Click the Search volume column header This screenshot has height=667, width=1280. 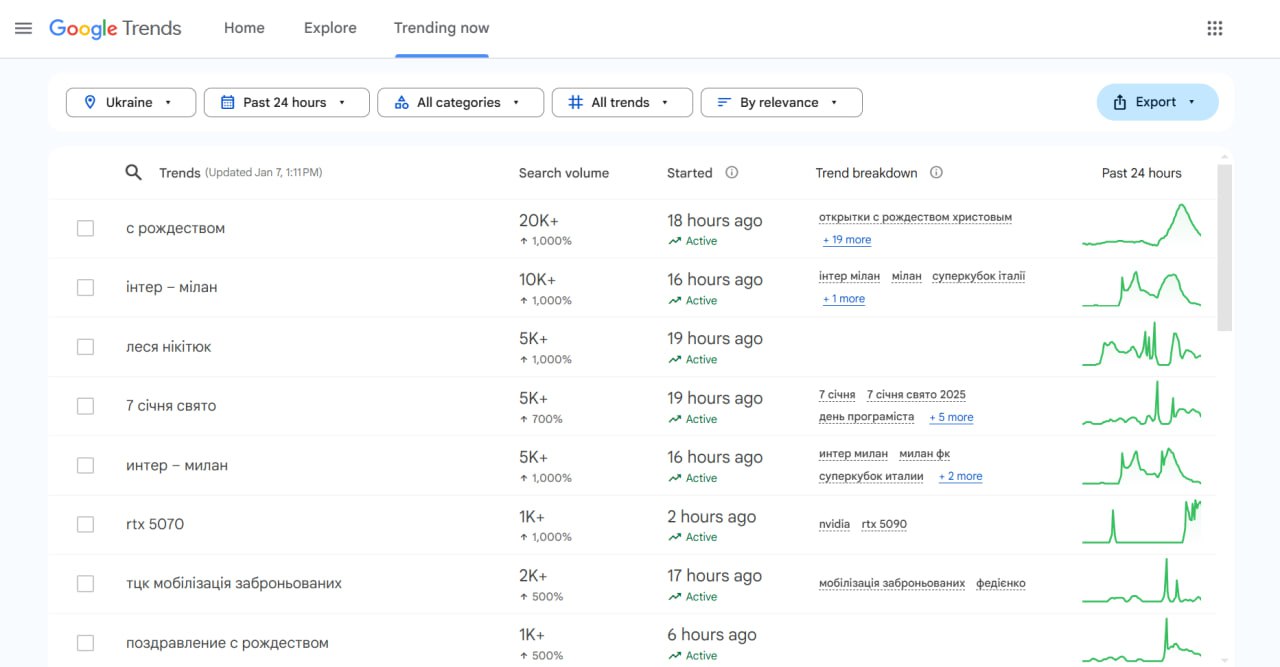point(564,173)
